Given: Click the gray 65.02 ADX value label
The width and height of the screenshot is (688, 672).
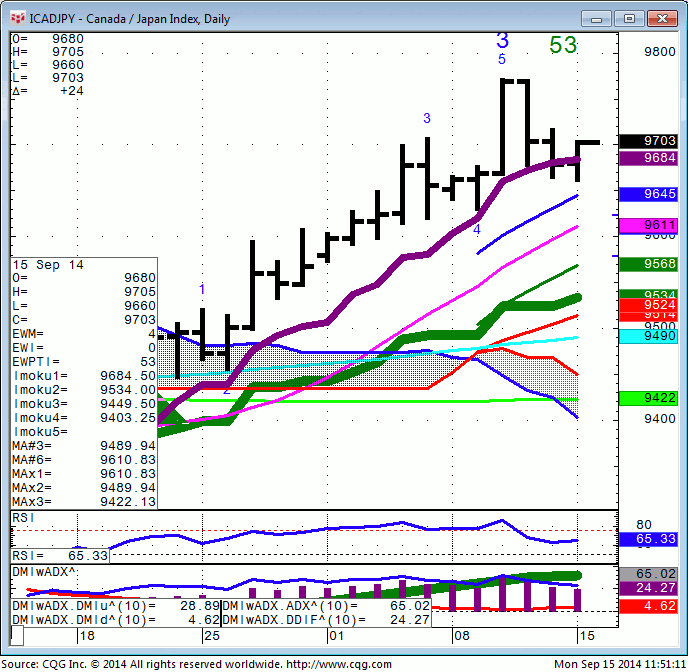Looking at the screenshot, I should point(649,574).
